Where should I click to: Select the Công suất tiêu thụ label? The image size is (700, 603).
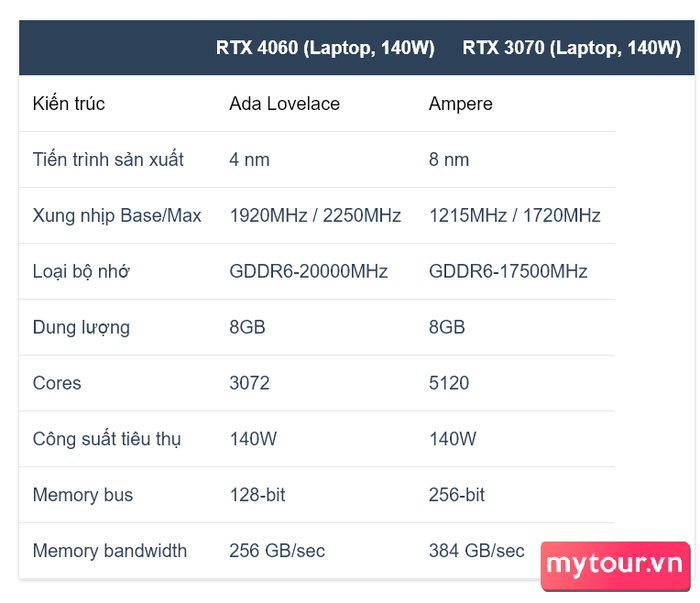(x=107, y=439)
